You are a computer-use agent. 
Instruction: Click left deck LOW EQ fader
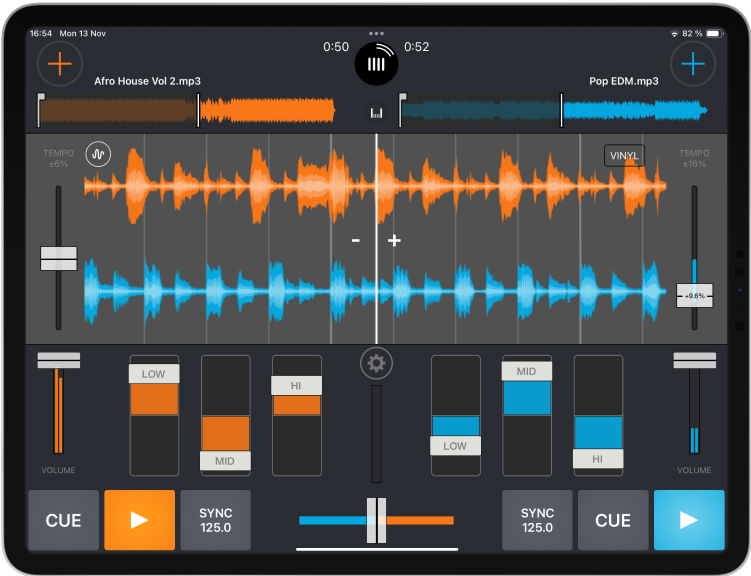[x=154, y=374]
